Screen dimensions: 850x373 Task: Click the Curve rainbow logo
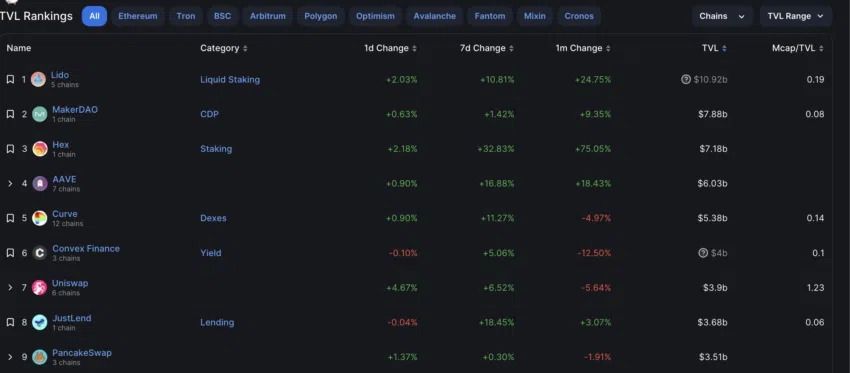40,218
